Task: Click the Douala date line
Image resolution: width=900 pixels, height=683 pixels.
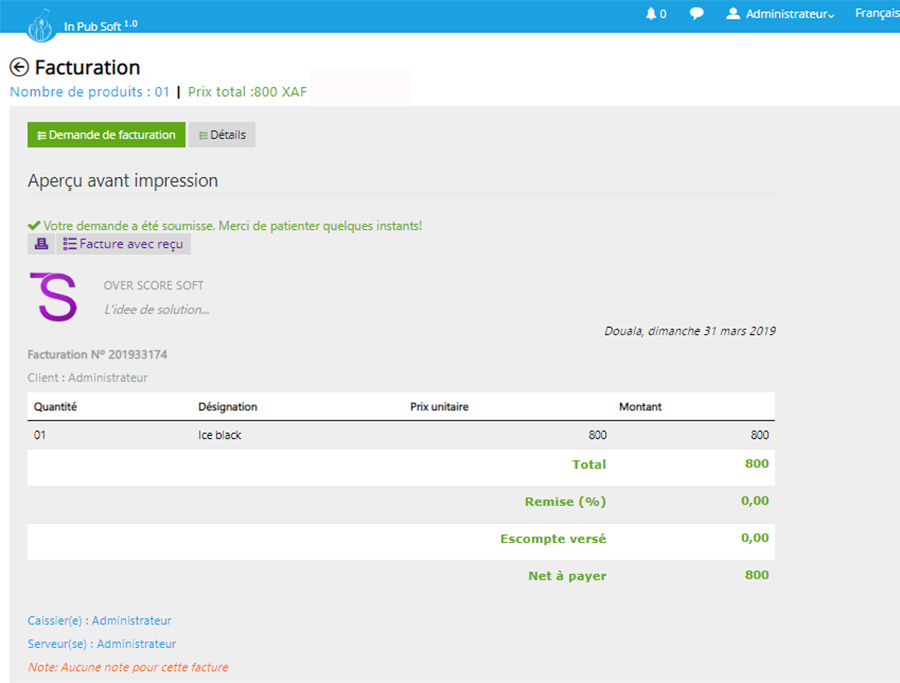Action: pos(690,331)
